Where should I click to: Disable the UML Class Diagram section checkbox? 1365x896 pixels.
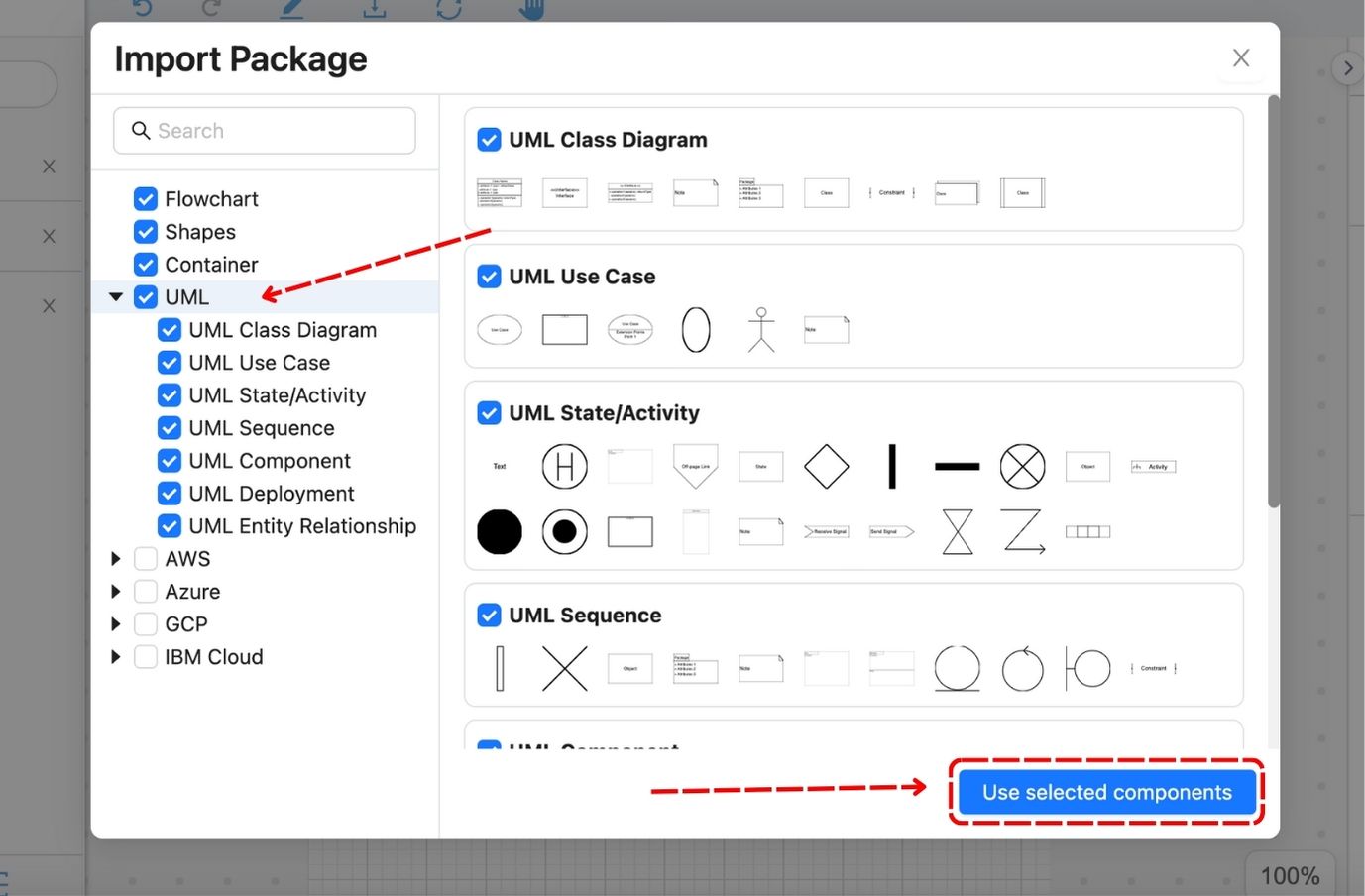(489, 140)
